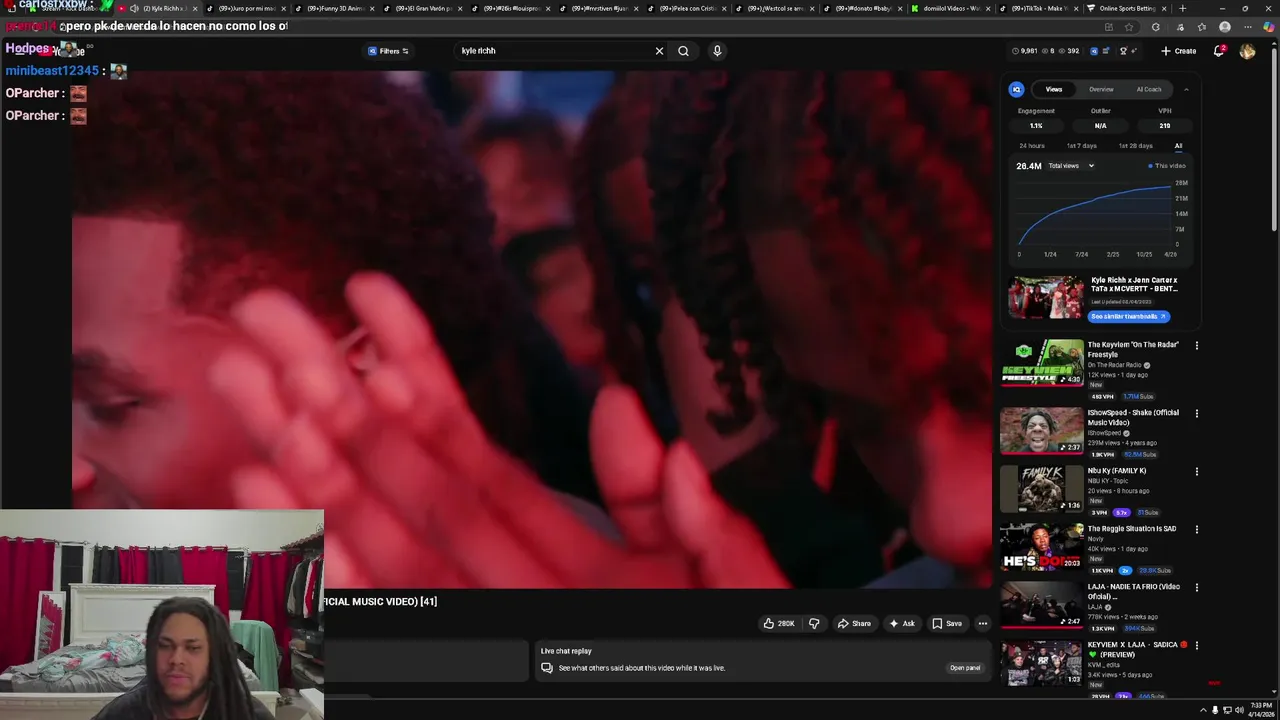Image resolution: width=1280 pixels, height=720 pixels.
Task: Select the 1st 7 days time range
Action: (1081, 146)
